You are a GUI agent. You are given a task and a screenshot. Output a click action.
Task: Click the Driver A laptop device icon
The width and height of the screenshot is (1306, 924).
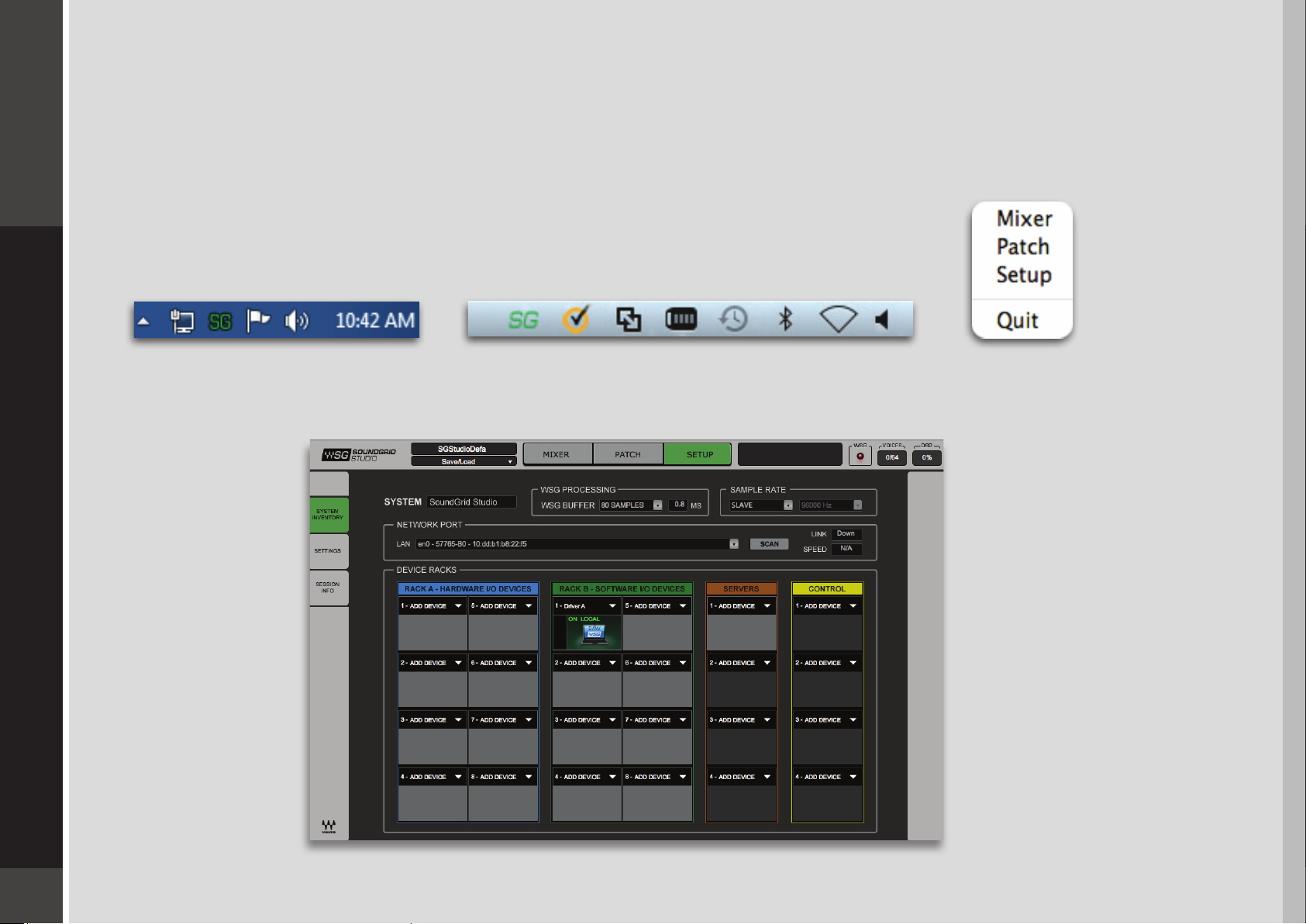(x=594, y=633)
